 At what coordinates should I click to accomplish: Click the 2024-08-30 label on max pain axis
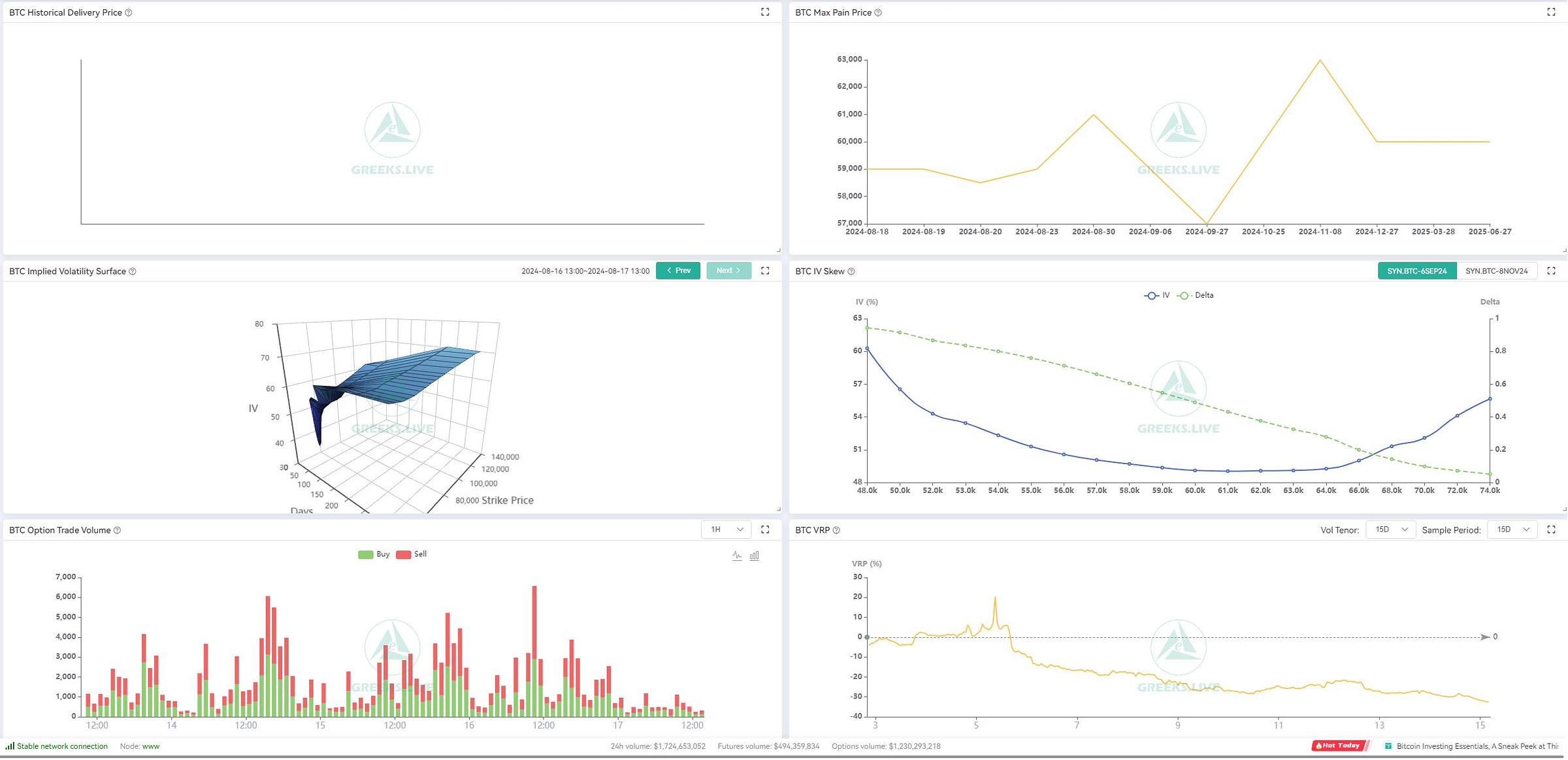(1094, 232)
